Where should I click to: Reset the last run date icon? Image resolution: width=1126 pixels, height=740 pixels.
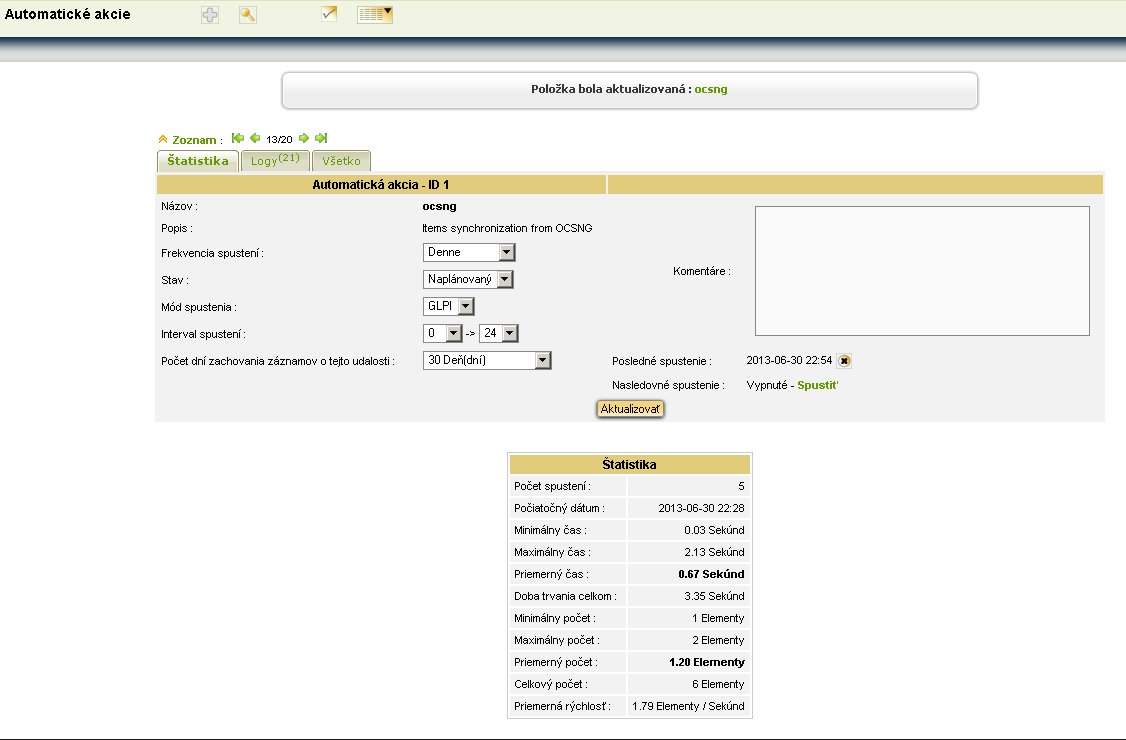(844, 361)
